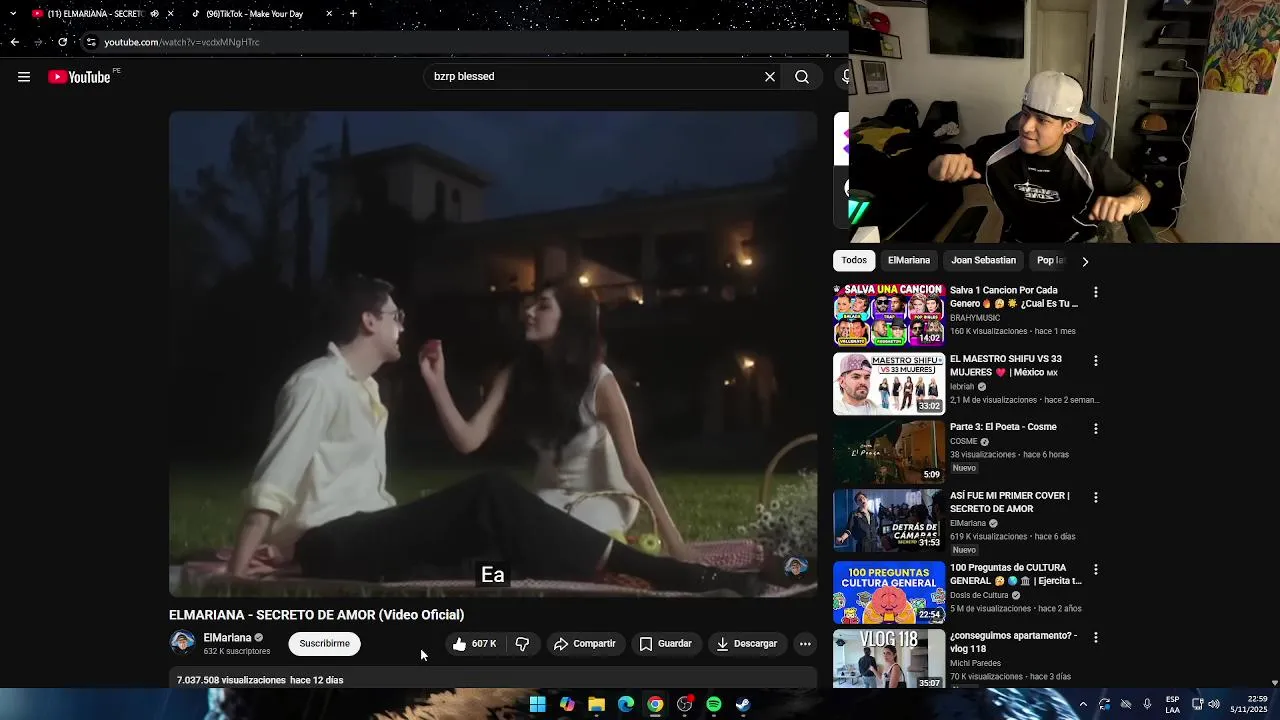Open Detrás de Cámaras thumbnail 31:53
The height and width of the screenshot is (720, 1280).
click(x=889, y=520)
